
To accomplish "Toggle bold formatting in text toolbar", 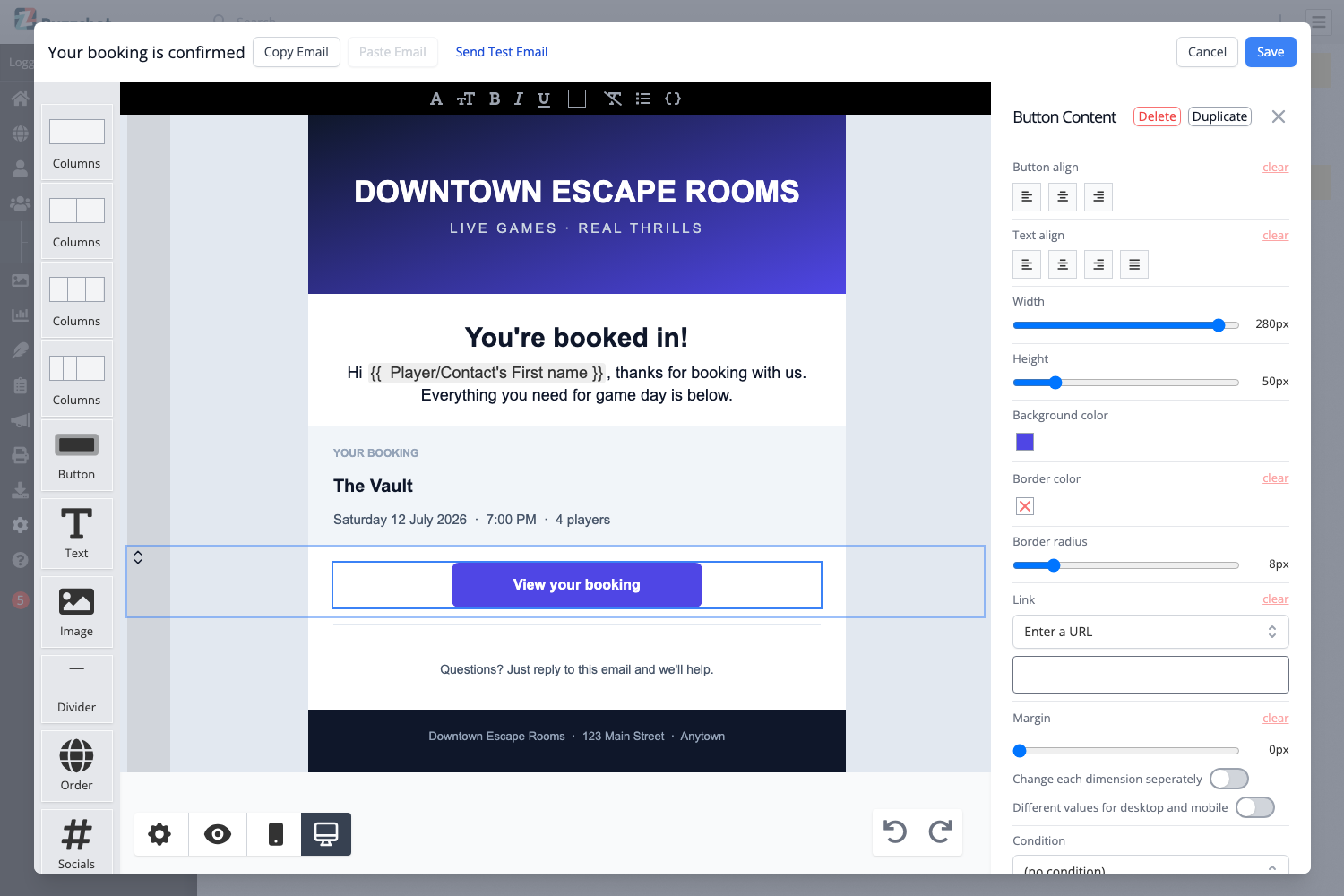I will (495, 99).
